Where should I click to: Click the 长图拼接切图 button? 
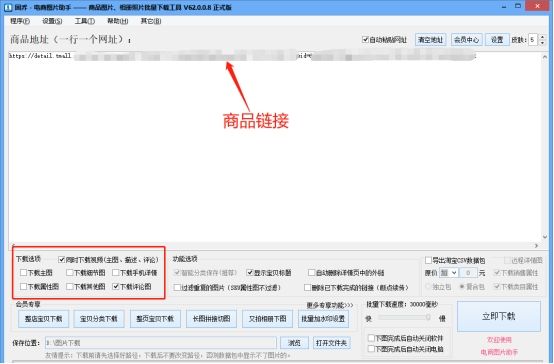coord(211,319)
